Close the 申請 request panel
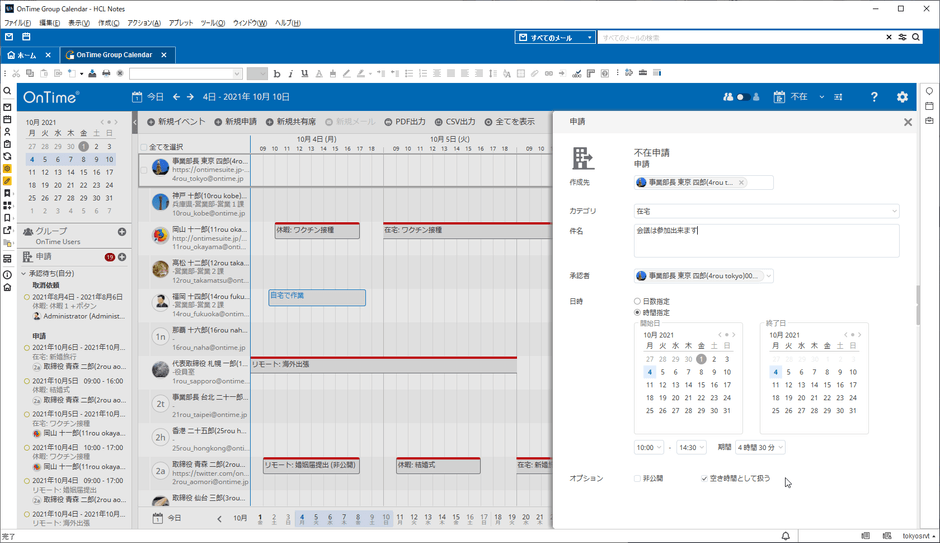The image size is (940, 543). pyautogui.click(x=907, y=122)
